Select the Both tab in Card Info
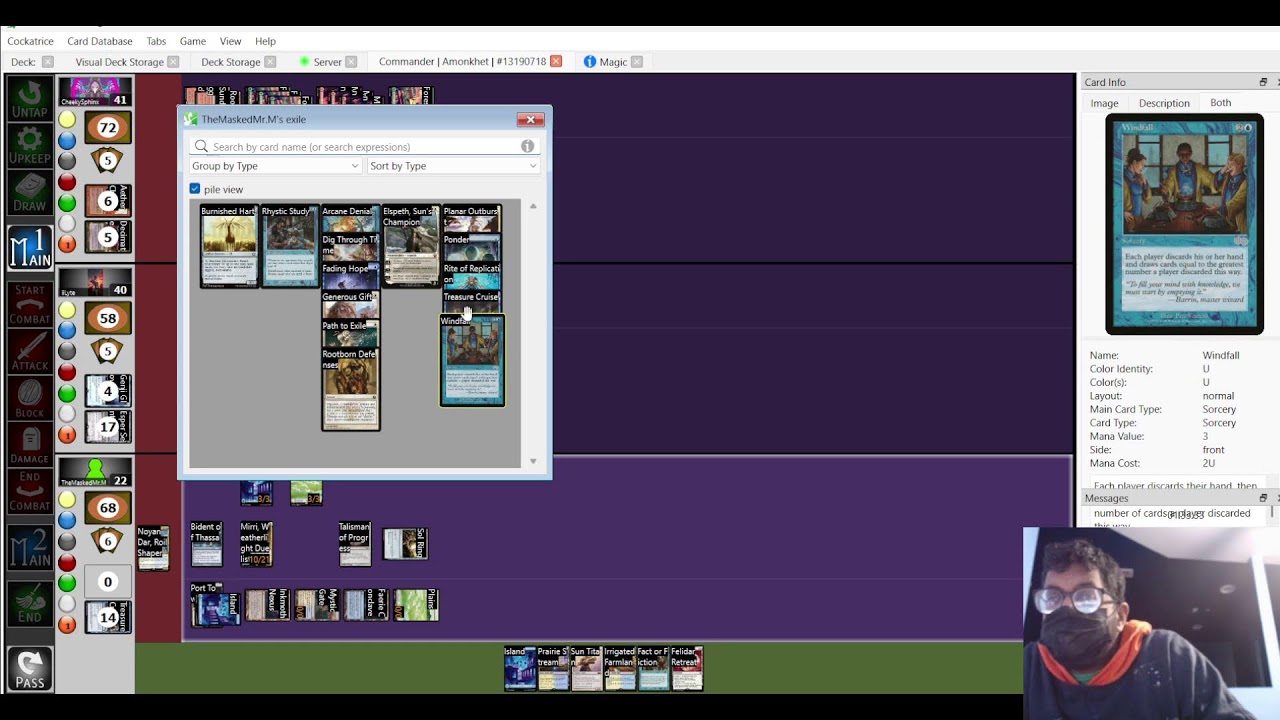 pyautogui.click(x=1220, y=103)
